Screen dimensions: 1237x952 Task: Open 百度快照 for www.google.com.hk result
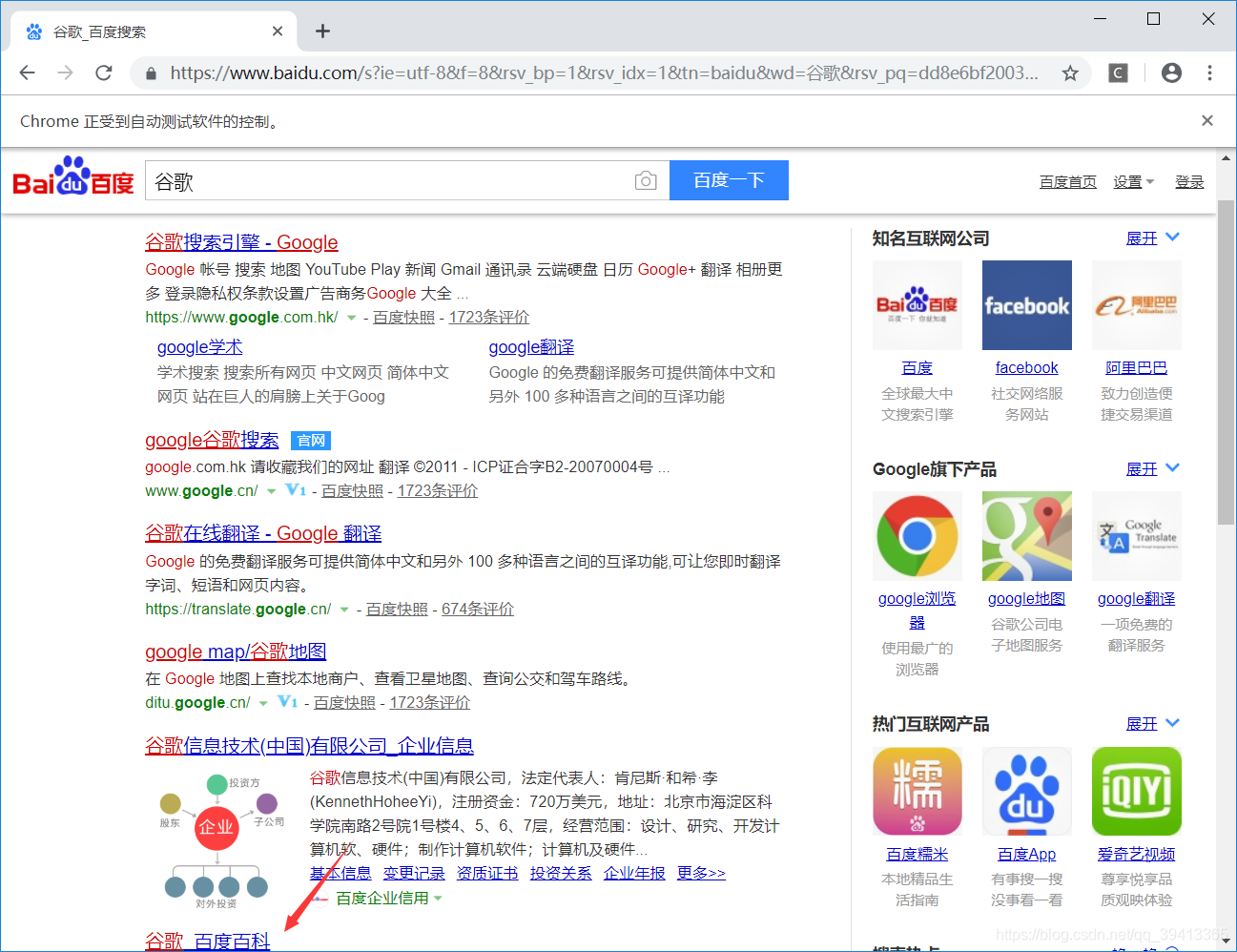[403, 318]
